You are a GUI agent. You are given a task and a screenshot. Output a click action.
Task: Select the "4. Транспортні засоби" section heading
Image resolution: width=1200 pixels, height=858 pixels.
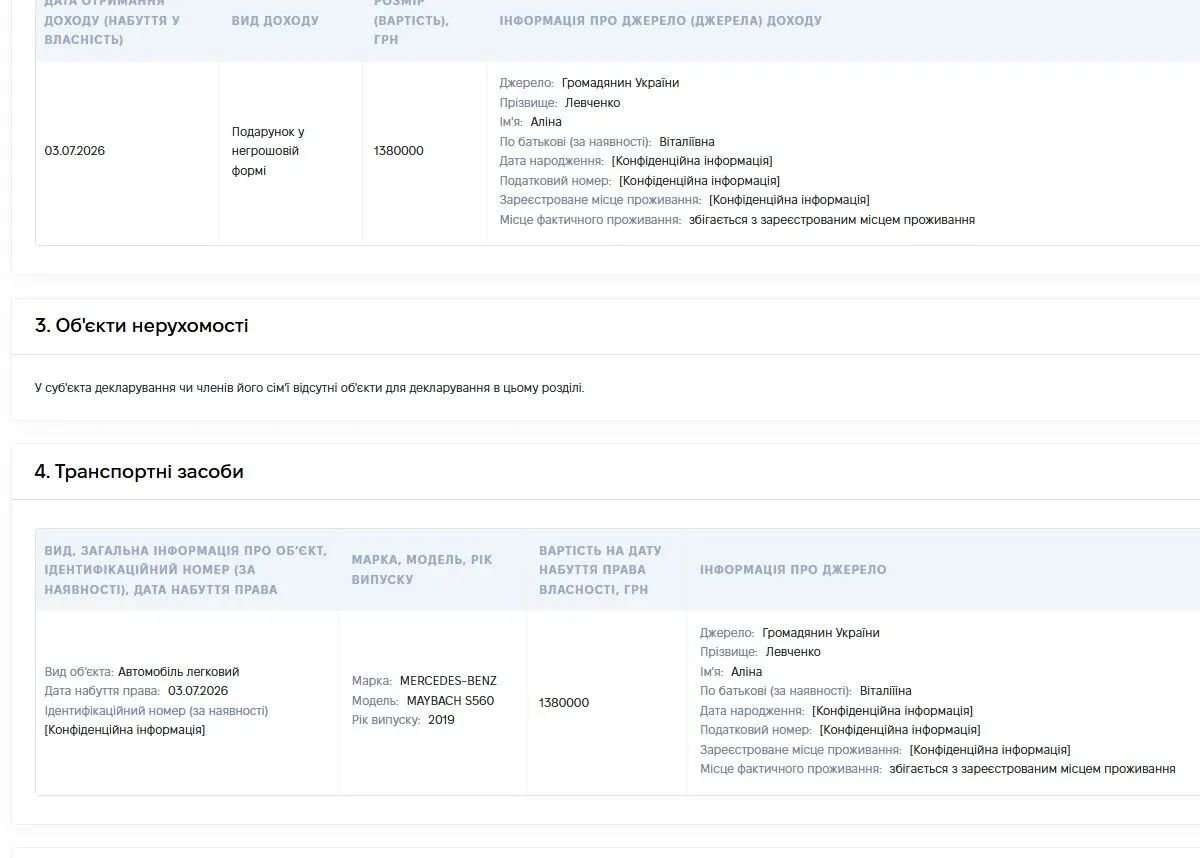click(139, 471)
